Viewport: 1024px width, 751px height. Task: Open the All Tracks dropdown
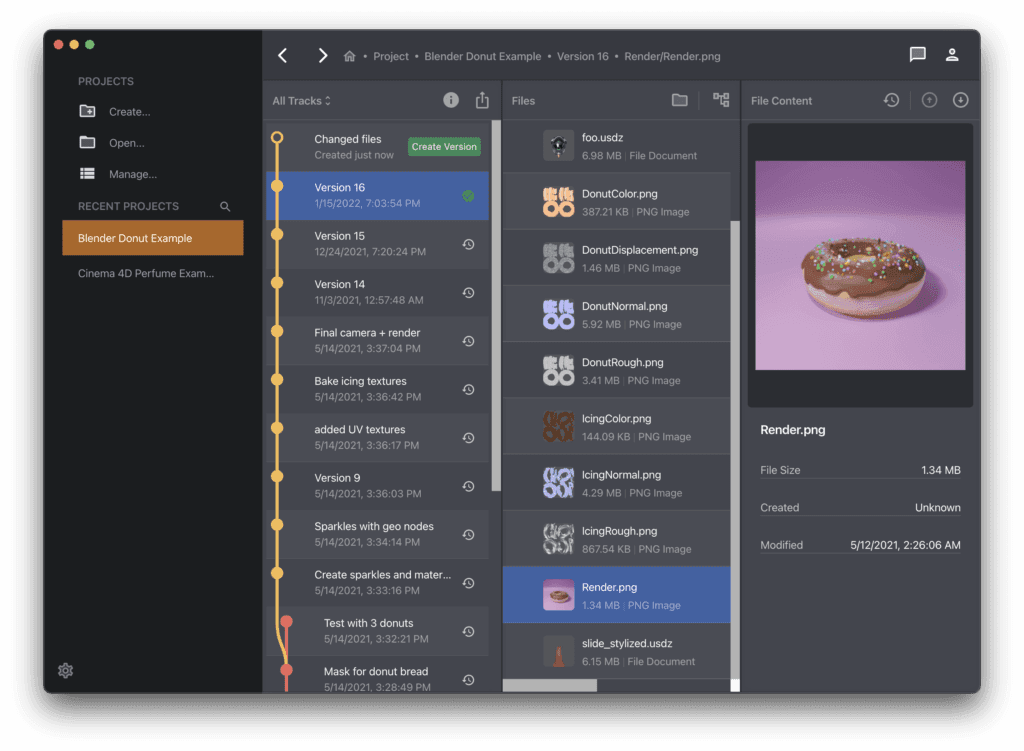tap(302, 101)
